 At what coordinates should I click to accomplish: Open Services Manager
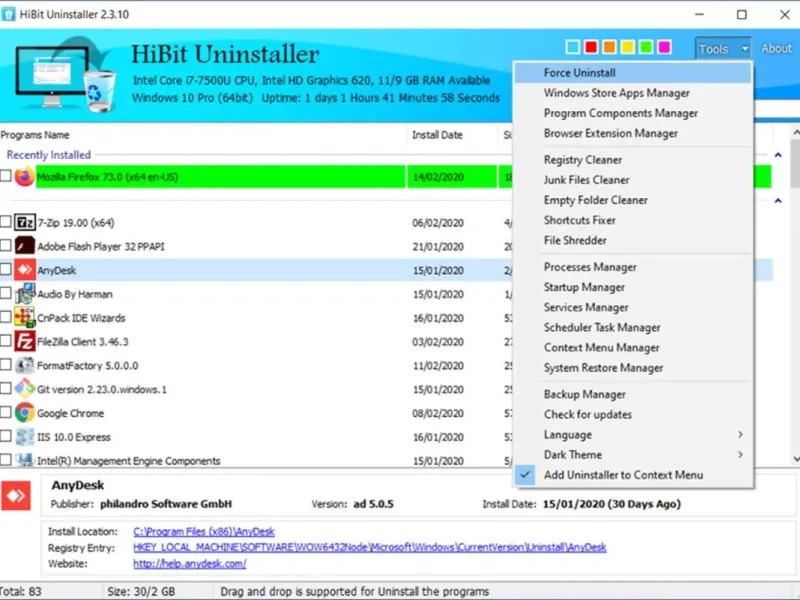tap(633, 307)
